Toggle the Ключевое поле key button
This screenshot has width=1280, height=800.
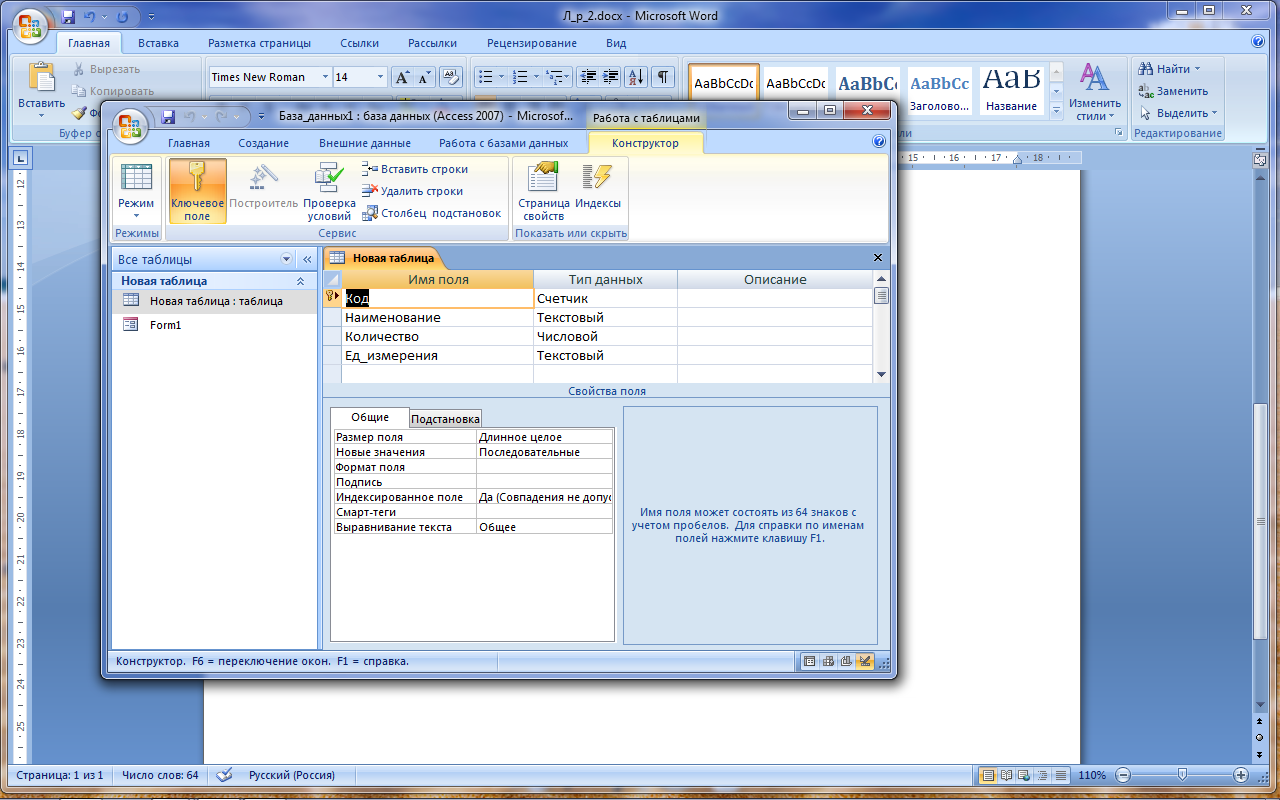(198, 192)
